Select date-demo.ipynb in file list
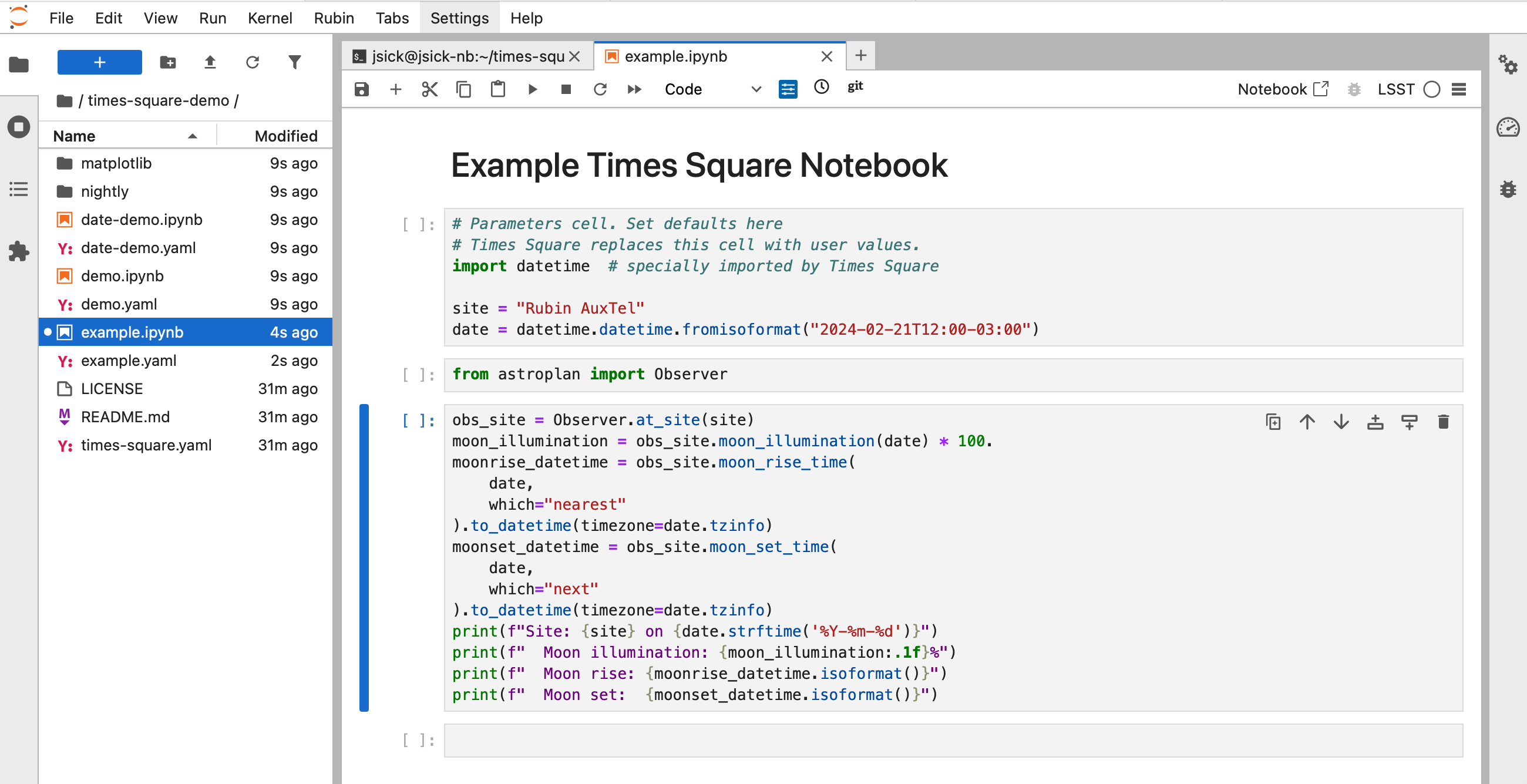The height and width of the screenshot is (784, 1527). (186, 219)
